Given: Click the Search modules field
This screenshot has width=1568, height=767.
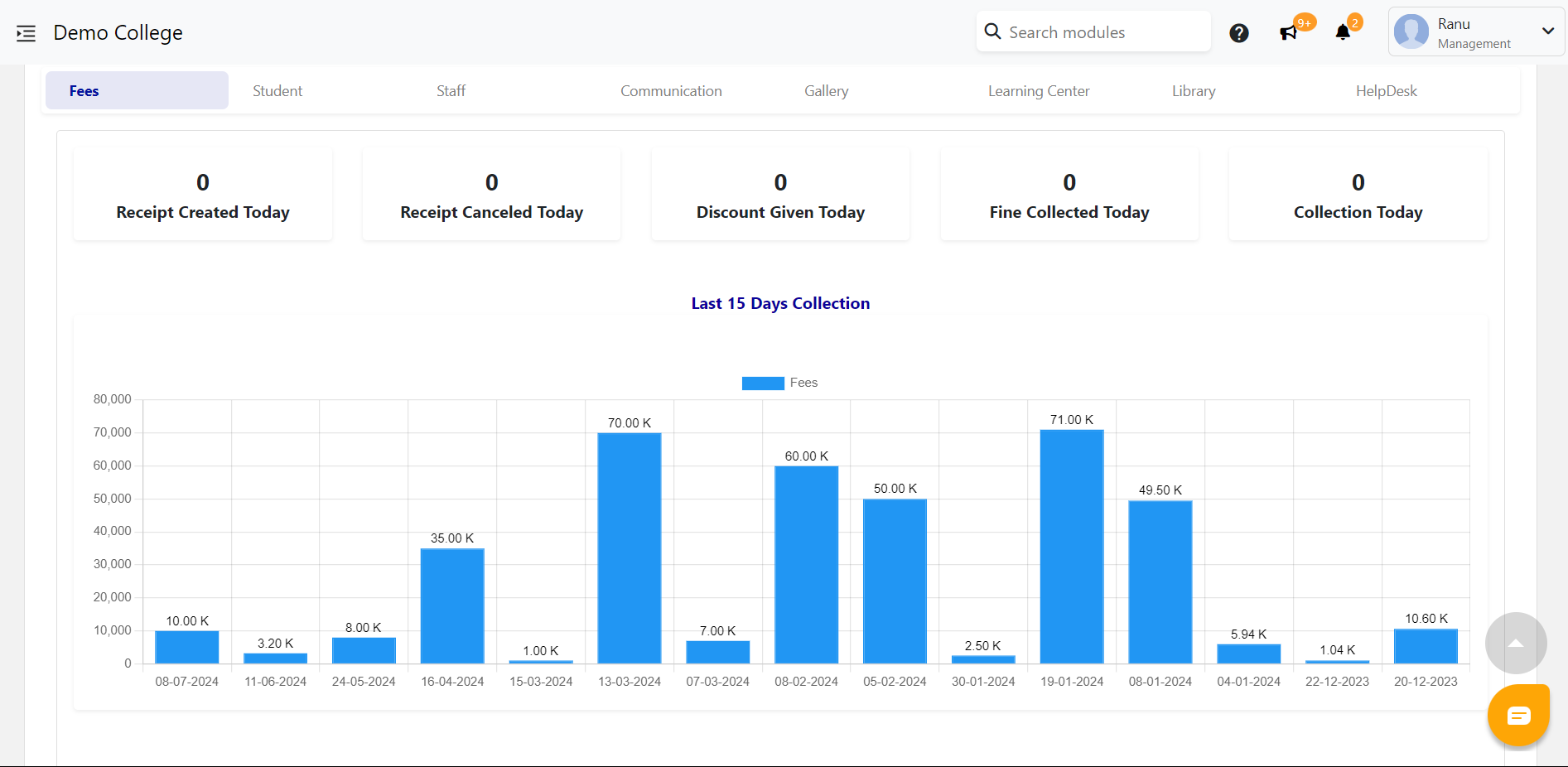Looking at the screenshot, I should pos(1093,31).
